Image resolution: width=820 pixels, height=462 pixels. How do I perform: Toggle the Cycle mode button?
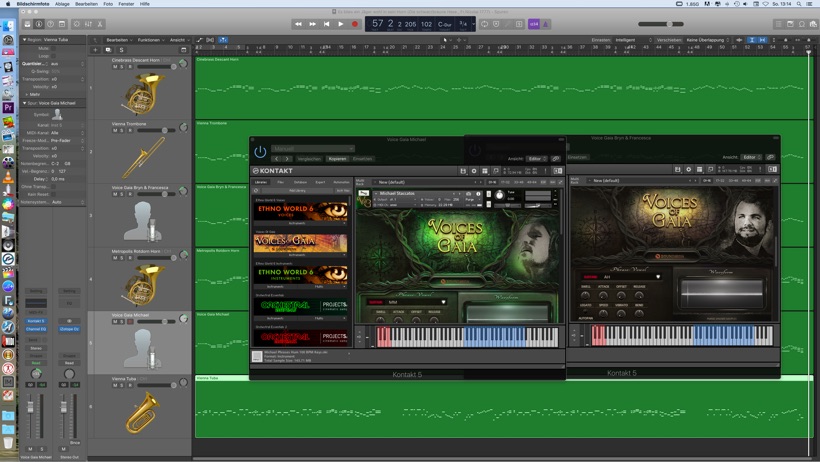coord(485,24)
